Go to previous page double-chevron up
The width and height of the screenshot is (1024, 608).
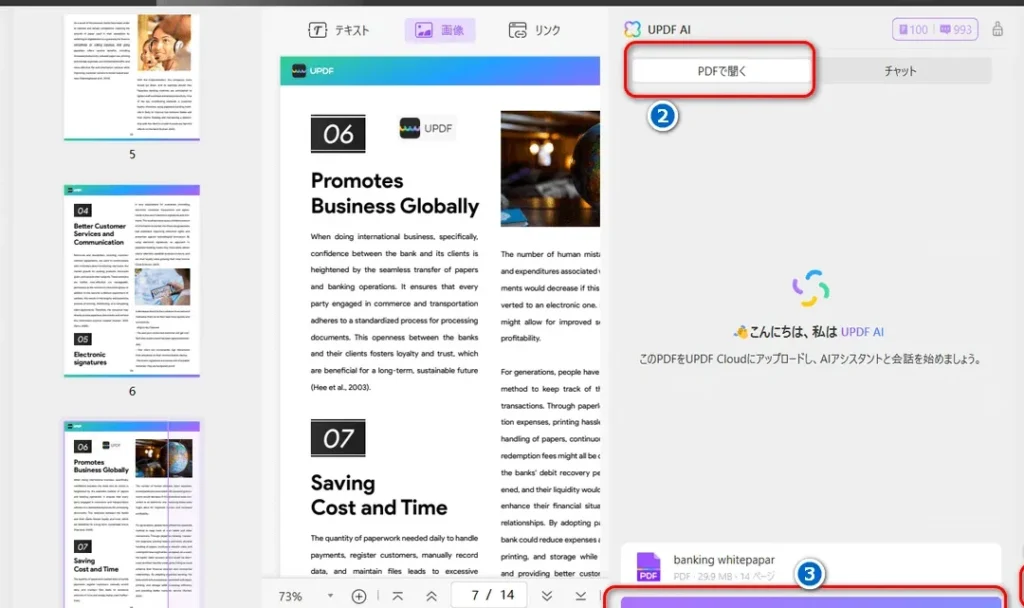coord(432,596)
